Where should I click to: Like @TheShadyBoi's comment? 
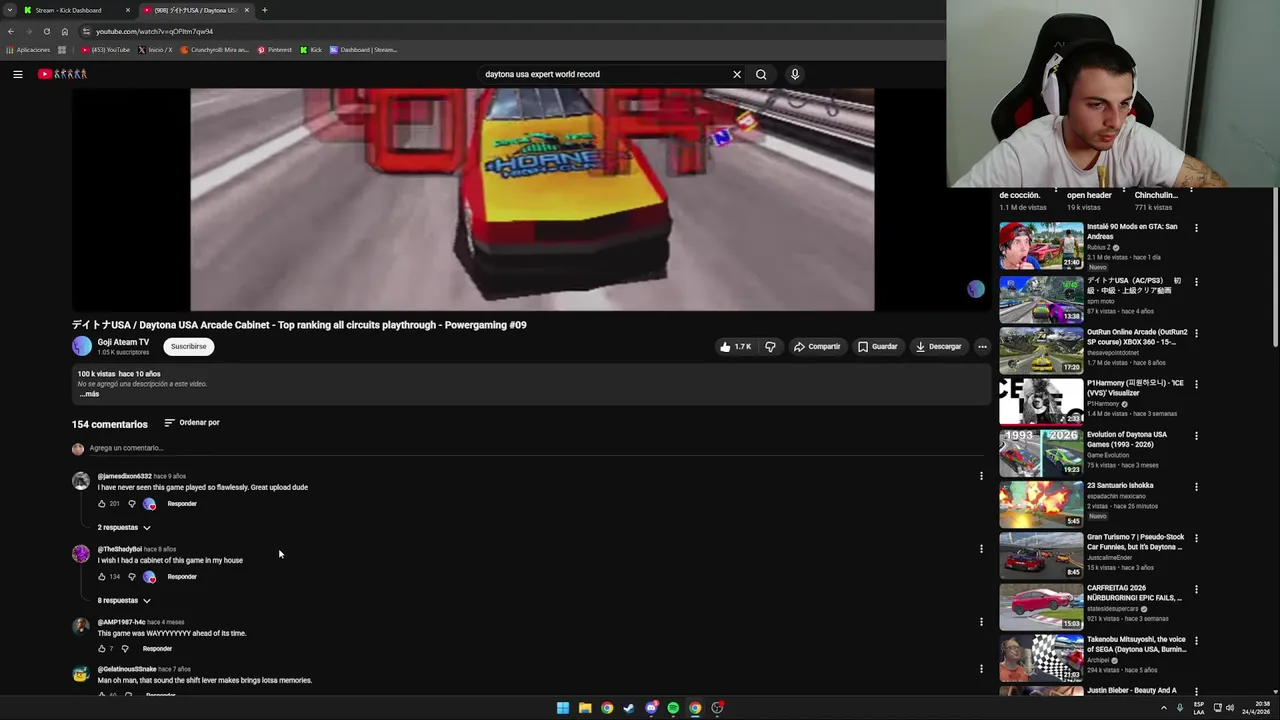[x=102, y=577]
